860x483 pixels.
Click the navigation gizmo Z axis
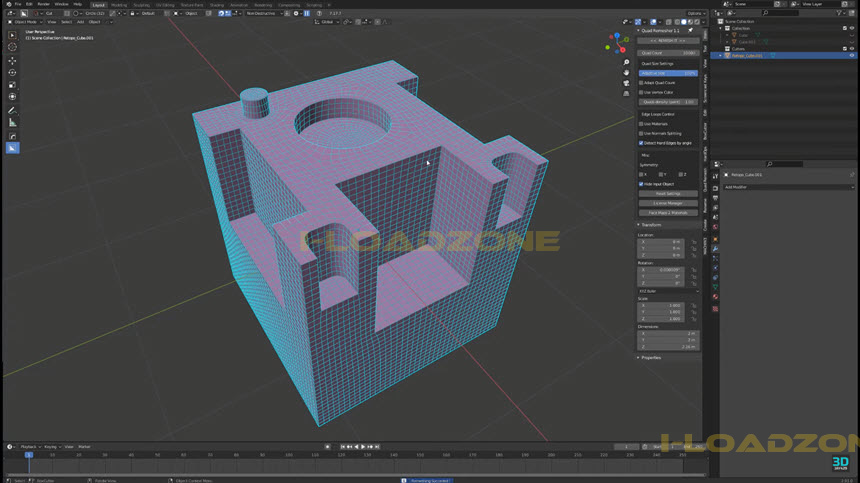[617, 35]
